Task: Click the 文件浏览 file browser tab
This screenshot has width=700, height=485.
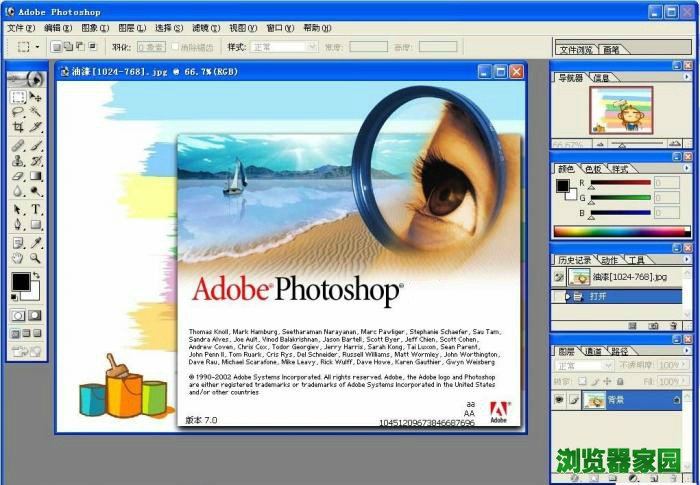Action: click(x=576, y=49)
